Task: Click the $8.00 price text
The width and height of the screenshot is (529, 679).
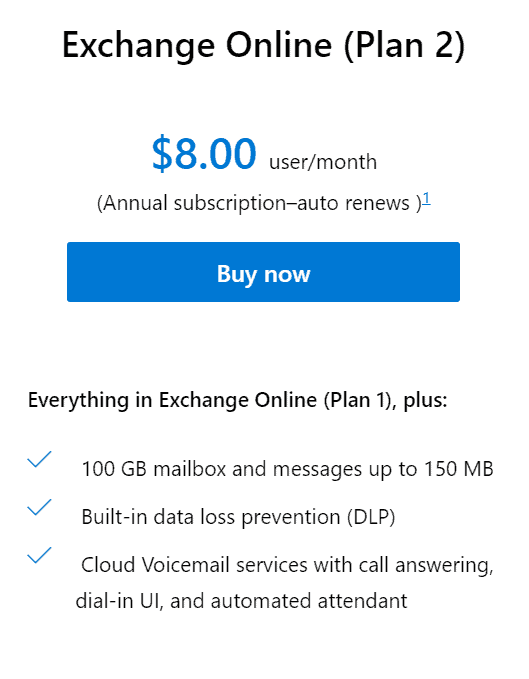Action: pyautogui.click(x=204, y=153)
